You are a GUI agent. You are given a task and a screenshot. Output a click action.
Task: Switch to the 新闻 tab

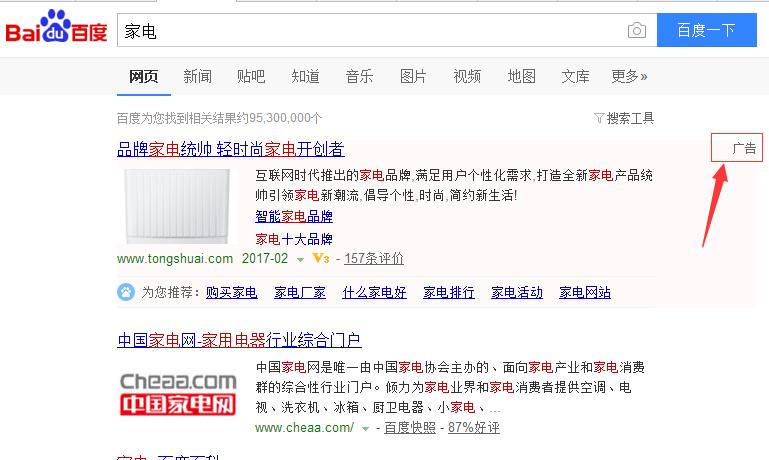tap(197, 76)
